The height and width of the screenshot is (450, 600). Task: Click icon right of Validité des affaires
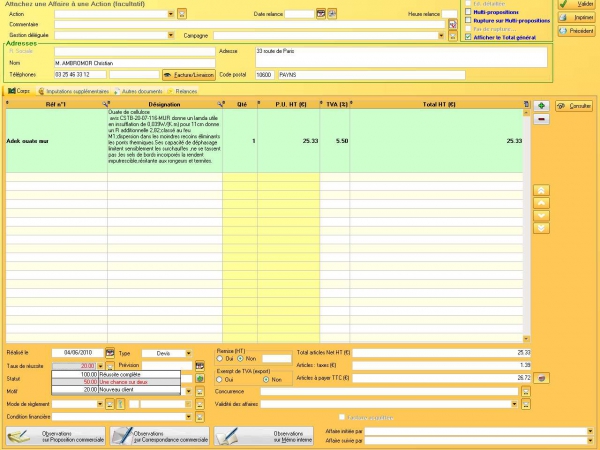[x=526, y=404]
